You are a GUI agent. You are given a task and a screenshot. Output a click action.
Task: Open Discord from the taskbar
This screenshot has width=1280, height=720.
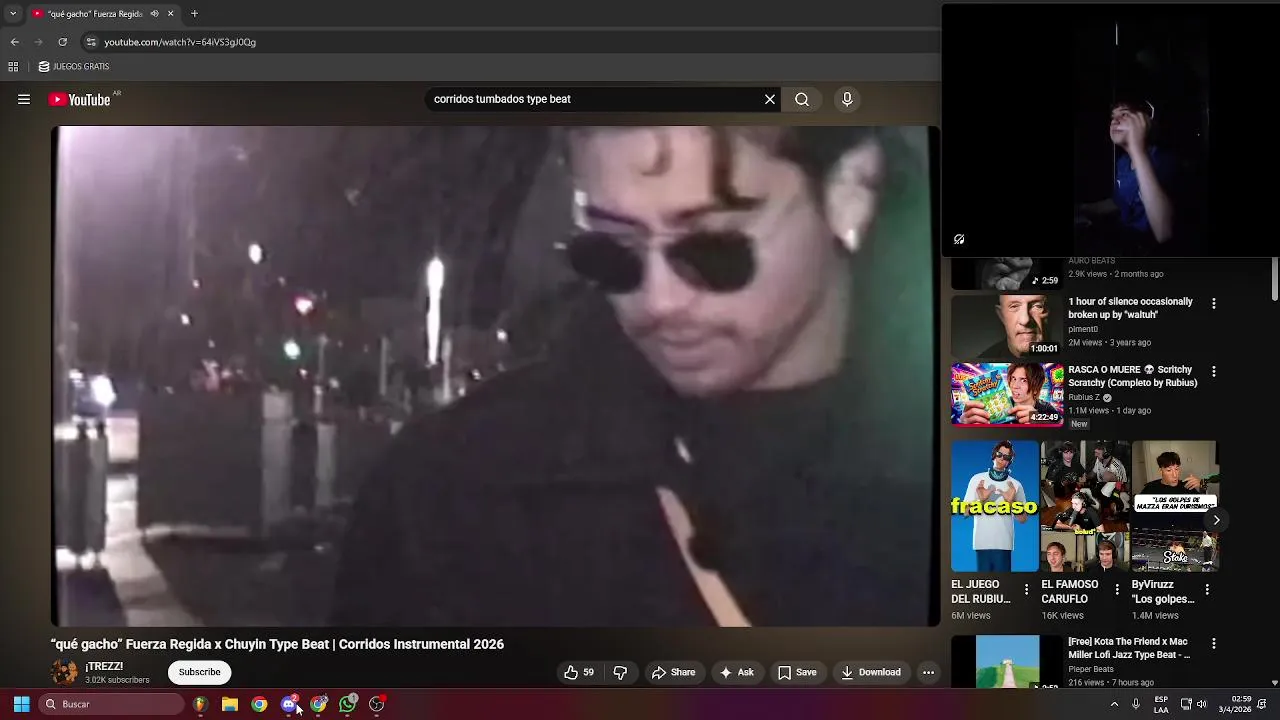289,704
